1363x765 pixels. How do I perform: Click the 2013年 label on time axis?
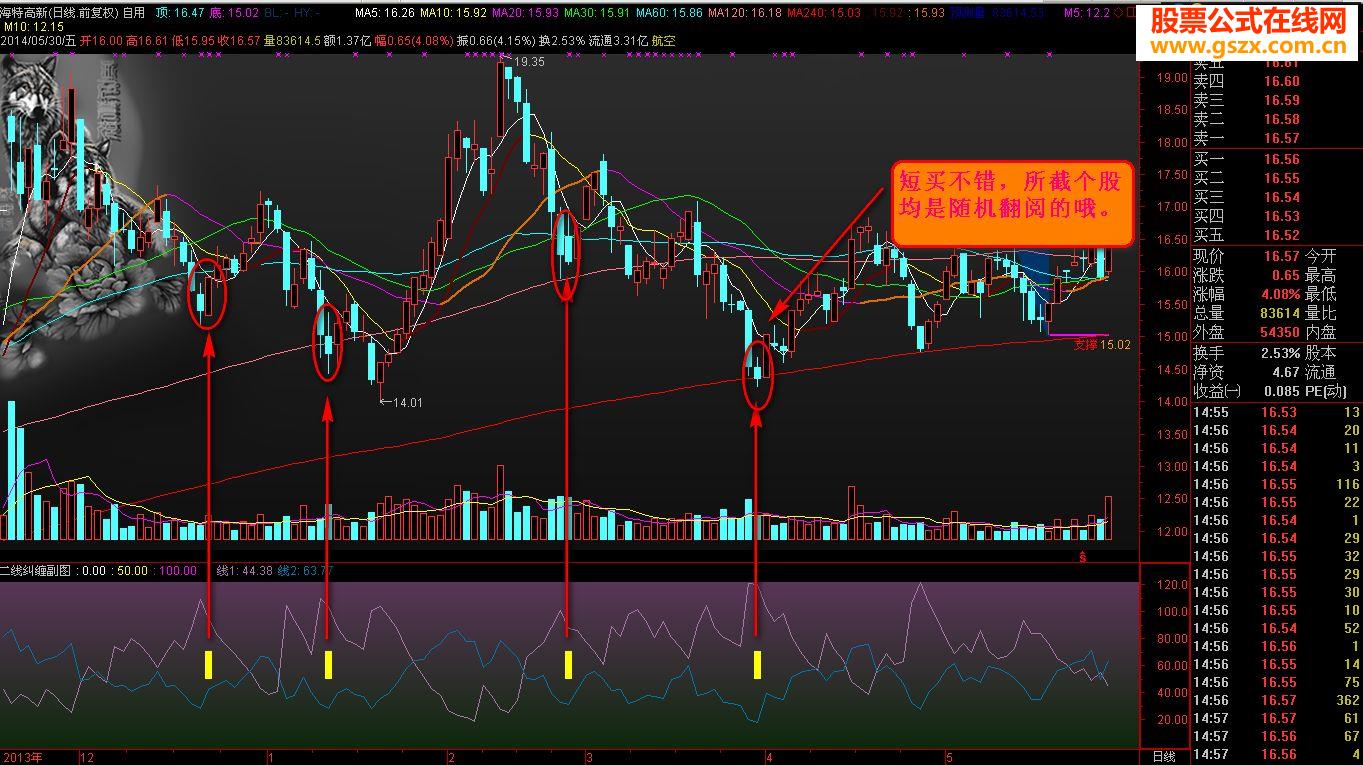pos(21,758)
